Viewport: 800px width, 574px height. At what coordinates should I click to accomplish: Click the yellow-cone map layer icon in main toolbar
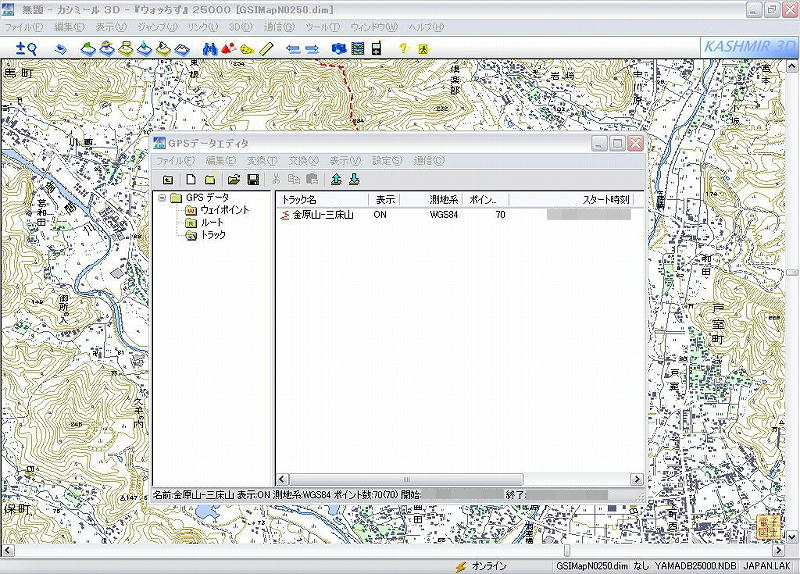[x=107, y=48]
